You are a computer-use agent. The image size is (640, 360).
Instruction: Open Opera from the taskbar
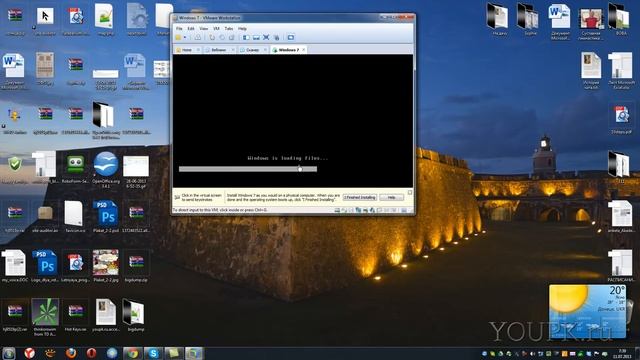[91, 353]
